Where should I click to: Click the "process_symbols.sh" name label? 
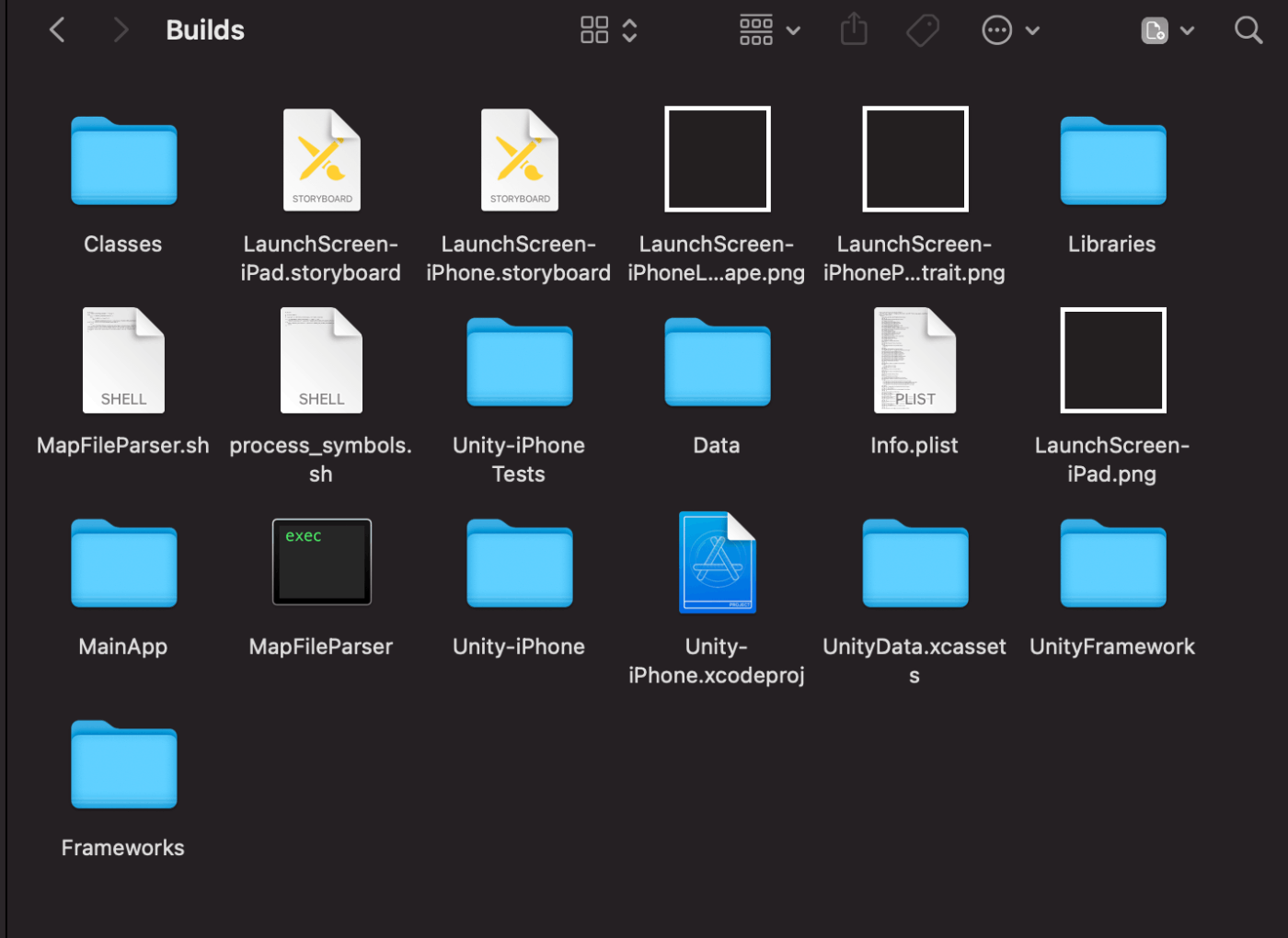(x=321, y=460)
